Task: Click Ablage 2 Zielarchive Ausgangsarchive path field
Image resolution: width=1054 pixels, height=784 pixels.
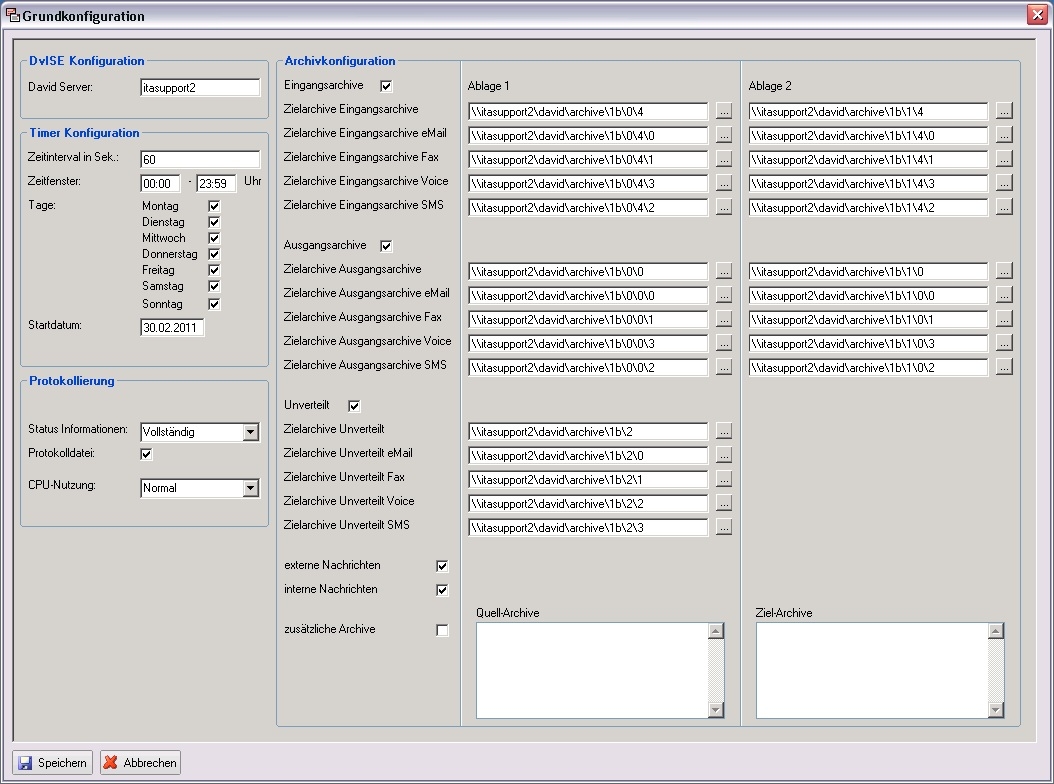Action: tap(868, 272)
